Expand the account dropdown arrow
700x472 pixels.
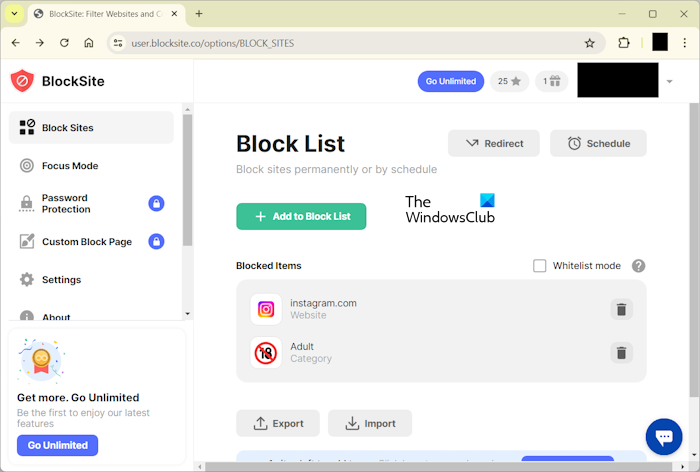(670, 81)
